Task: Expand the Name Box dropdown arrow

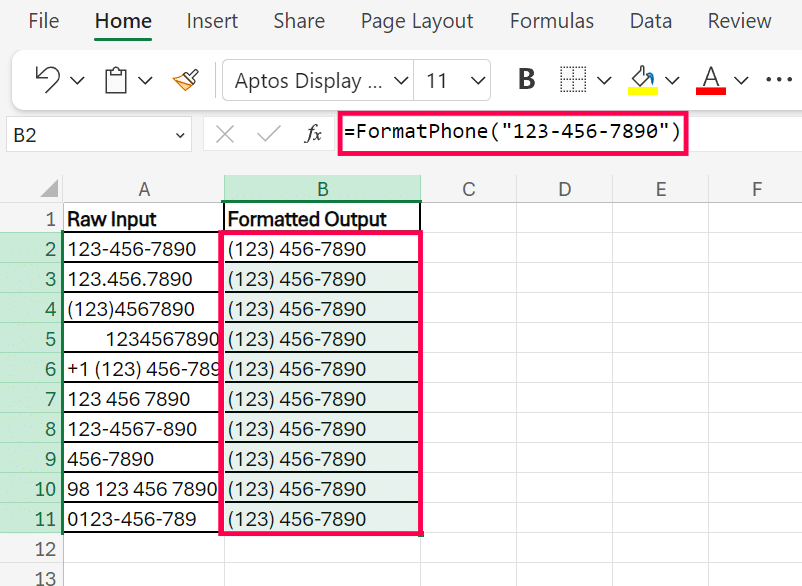Action: (180, 136)
